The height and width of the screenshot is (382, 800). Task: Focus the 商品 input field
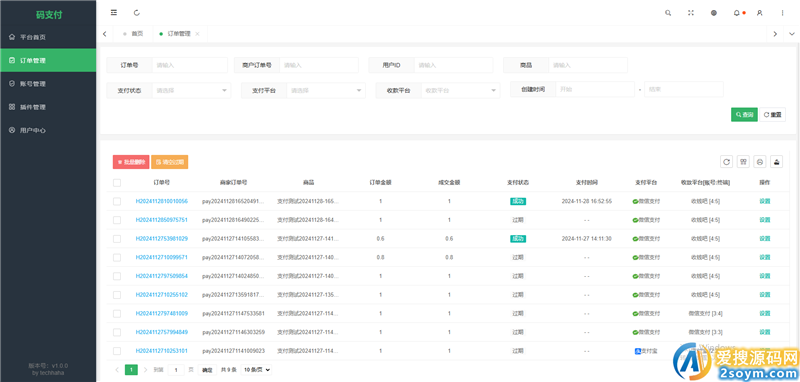pos(588,65)
